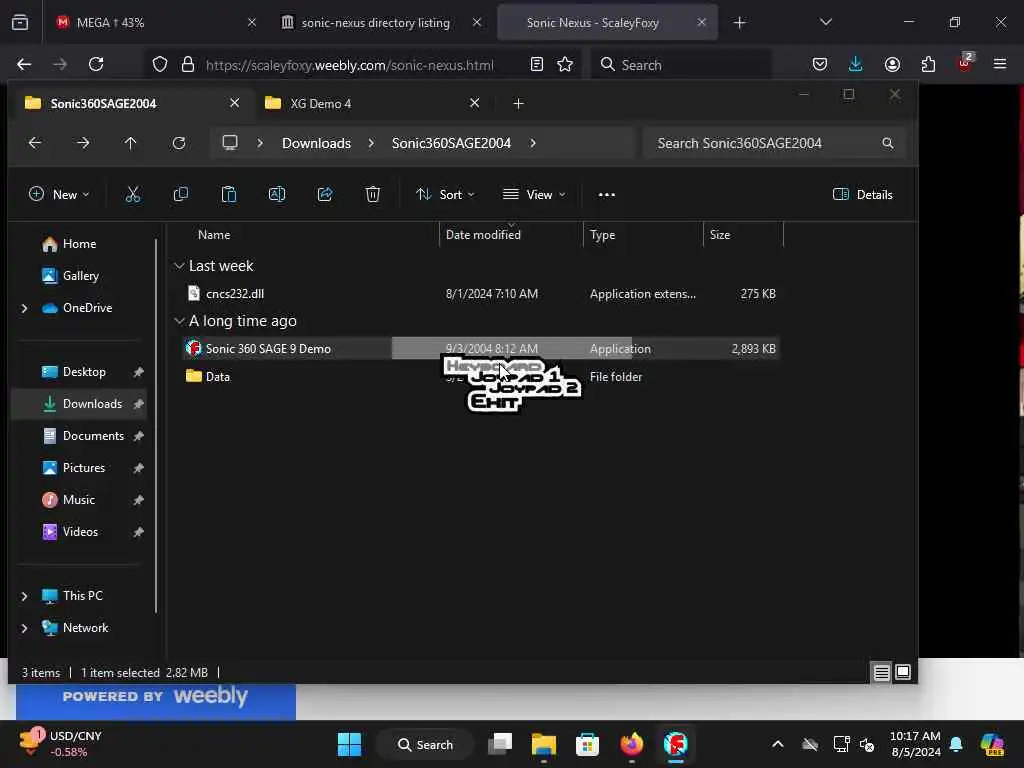This screenshot has height=768, width=1024.
Task: Toggle Firefox reader view icon
Action: (537, 64)
